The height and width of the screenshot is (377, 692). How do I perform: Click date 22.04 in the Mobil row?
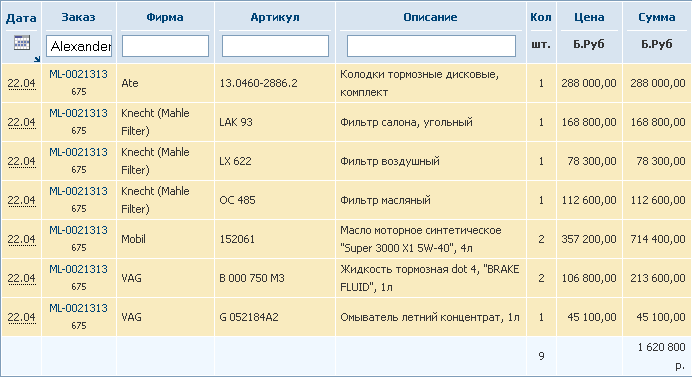[21, 239]
